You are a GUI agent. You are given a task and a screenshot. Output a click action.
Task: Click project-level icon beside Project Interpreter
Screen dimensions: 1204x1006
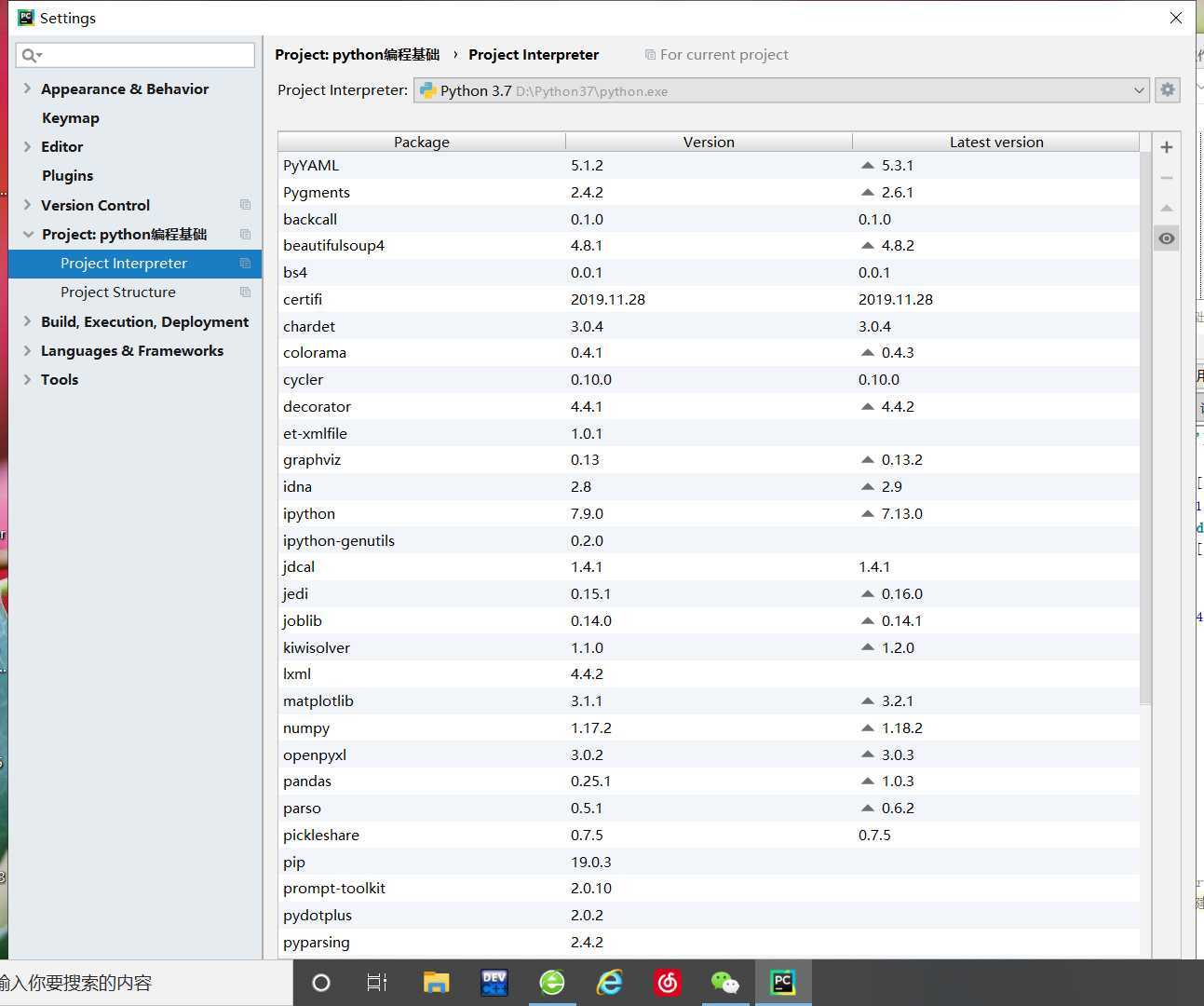click(245, 264)
